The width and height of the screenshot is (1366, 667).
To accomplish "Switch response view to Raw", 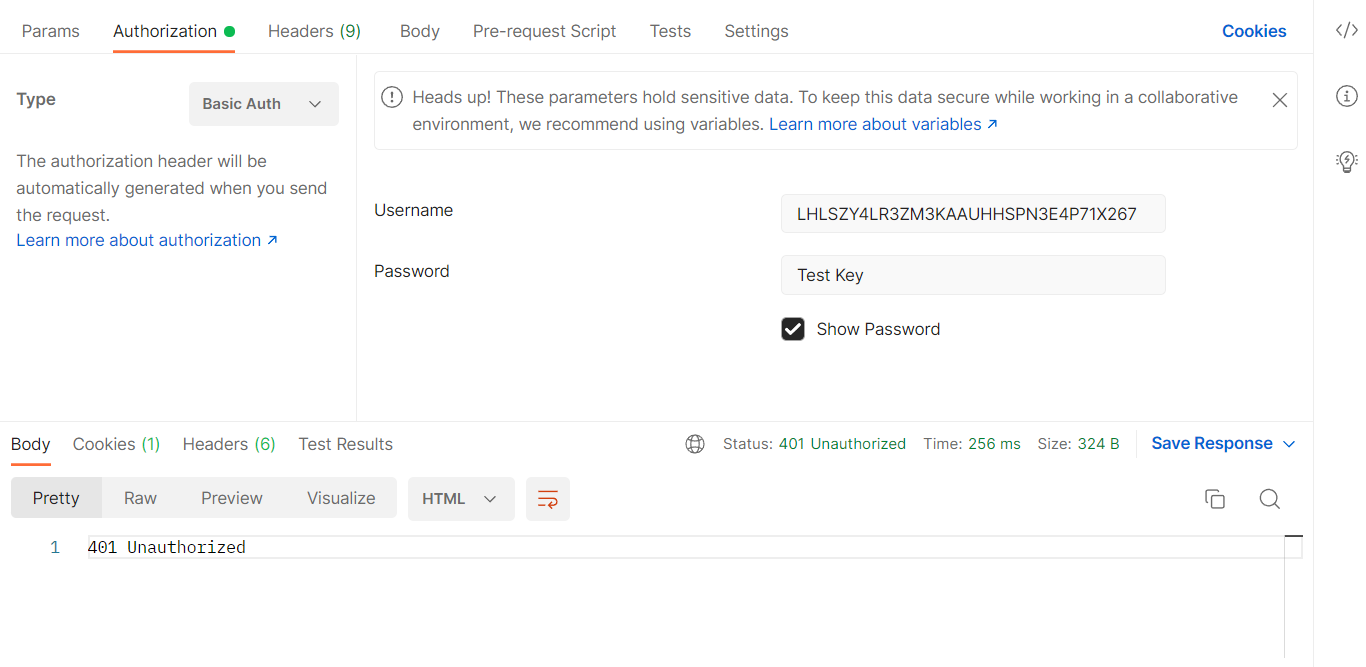I will (x=139, y=497).
